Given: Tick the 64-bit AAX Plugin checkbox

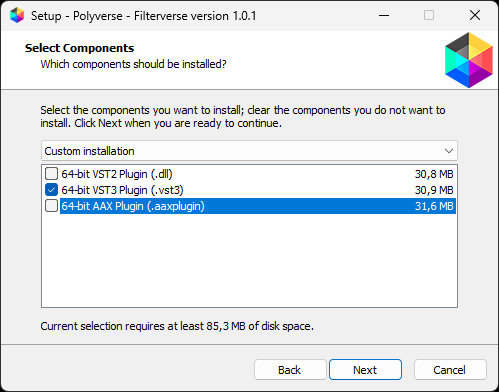Looking at the screenshot, I should pyautogui.click(x=51, y=206).
